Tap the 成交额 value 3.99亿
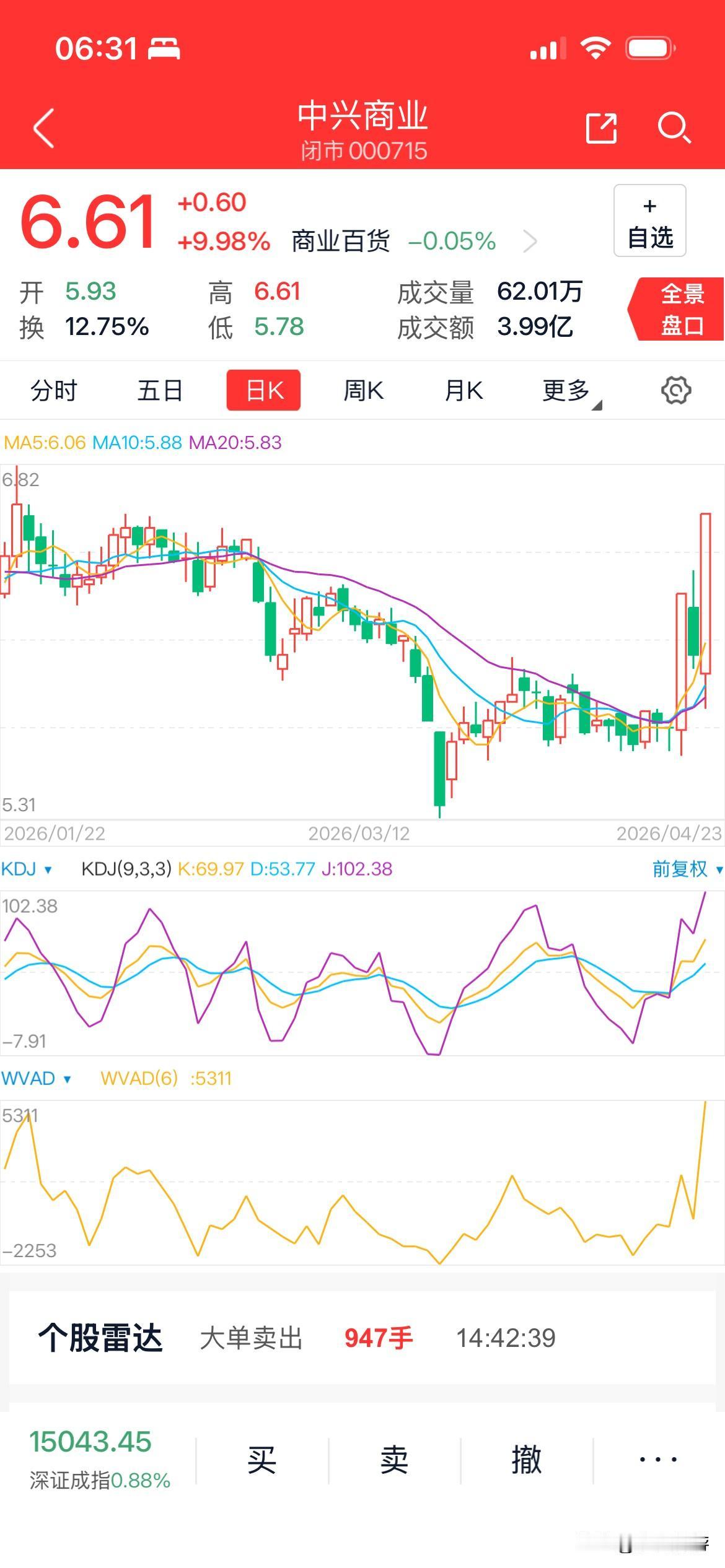The height and width of the screenshot is (1568, 725). tap(535, 326)
